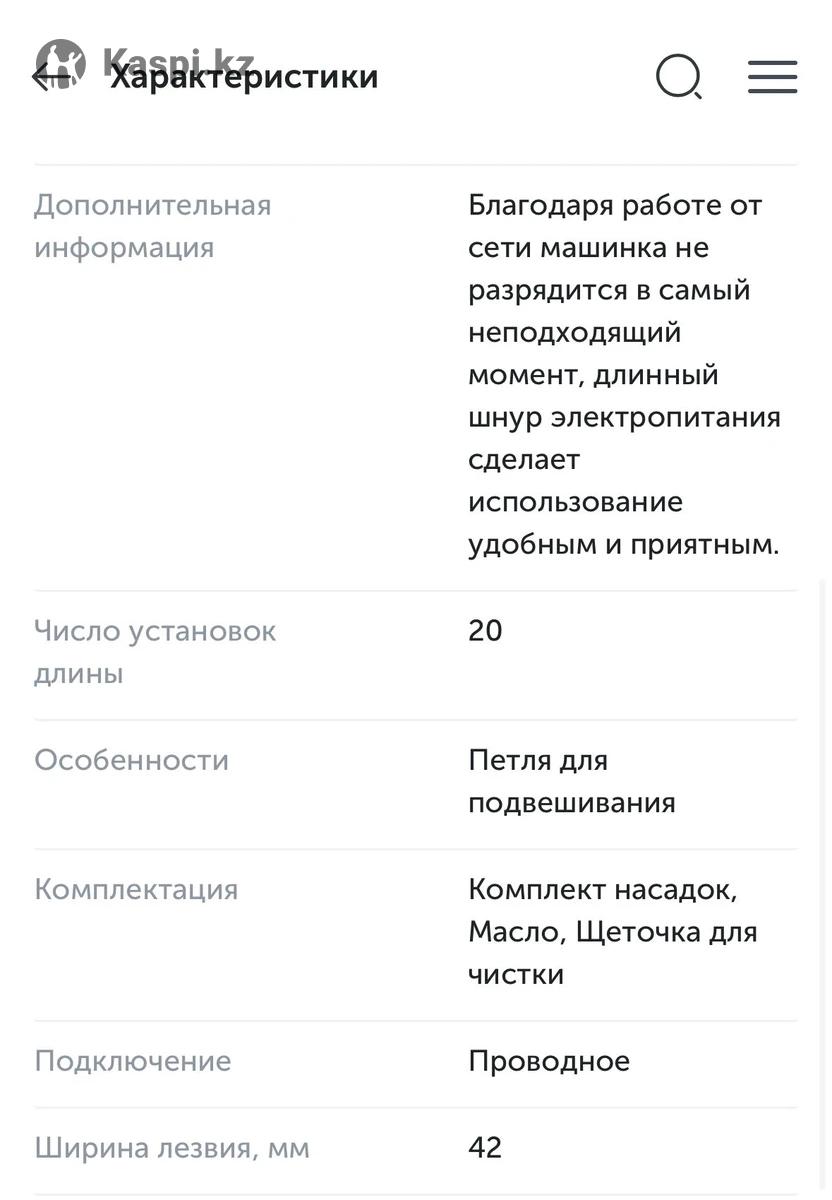Click the Ширина лезвия, мм label
The height and width of the screenshot is (1200, 832).
point(172,1148)
